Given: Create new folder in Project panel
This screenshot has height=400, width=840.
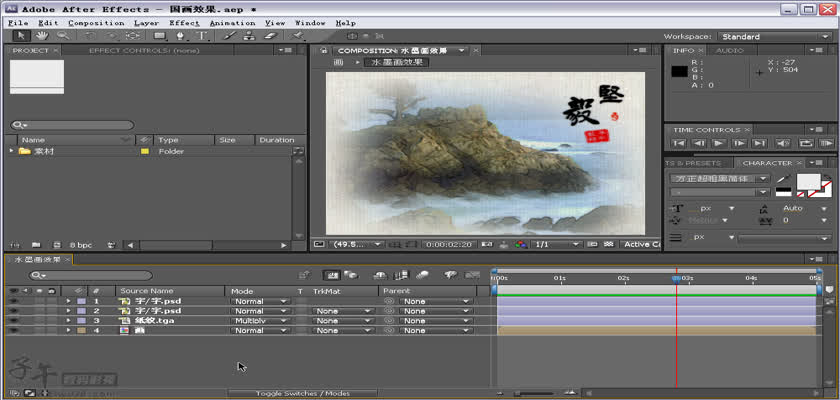Looking at the screenshot, I should (x=36, y=245).
